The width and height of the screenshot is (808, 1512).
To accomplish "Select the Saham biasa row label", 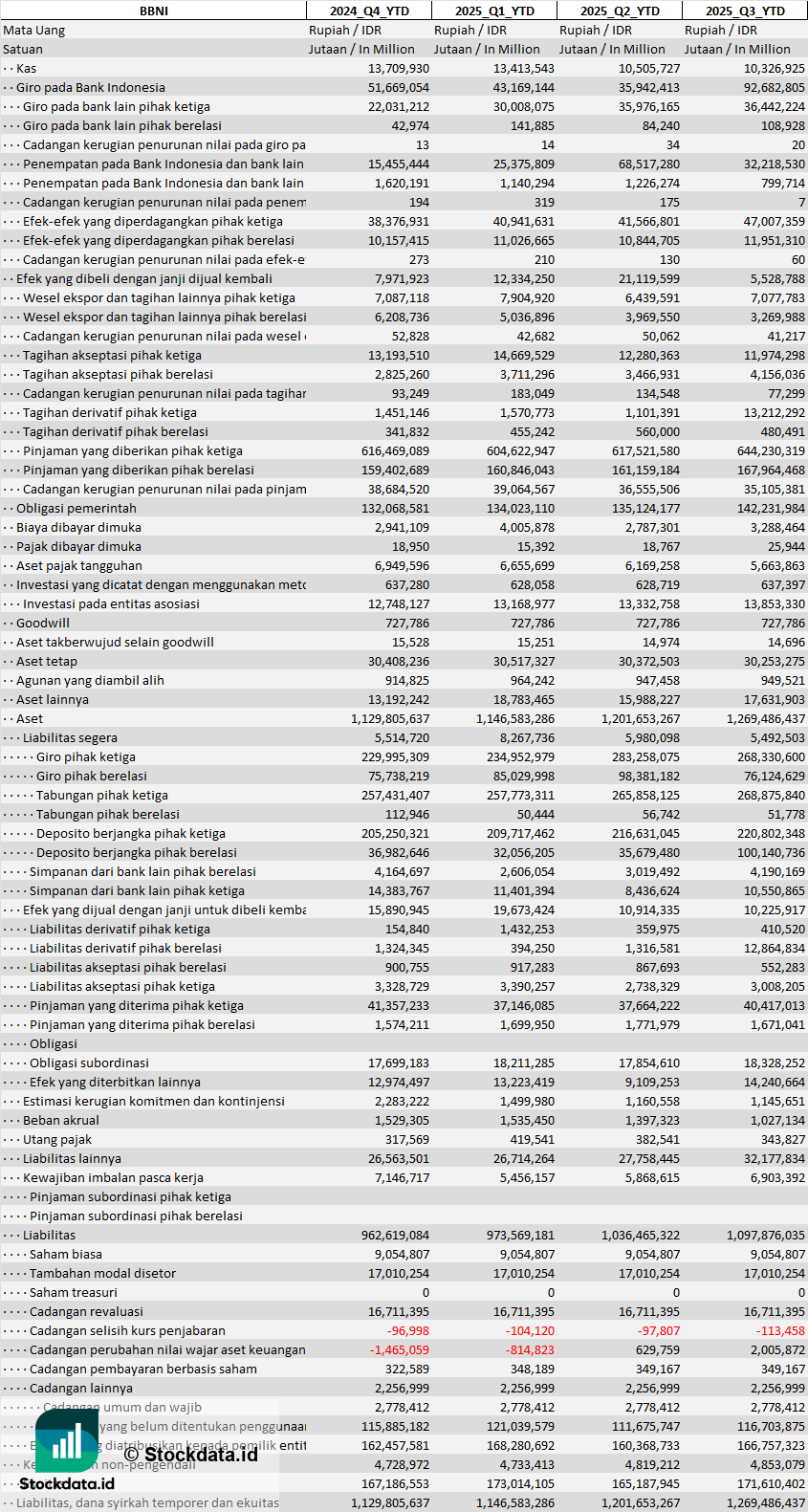I will click(x=66, y=1254).
